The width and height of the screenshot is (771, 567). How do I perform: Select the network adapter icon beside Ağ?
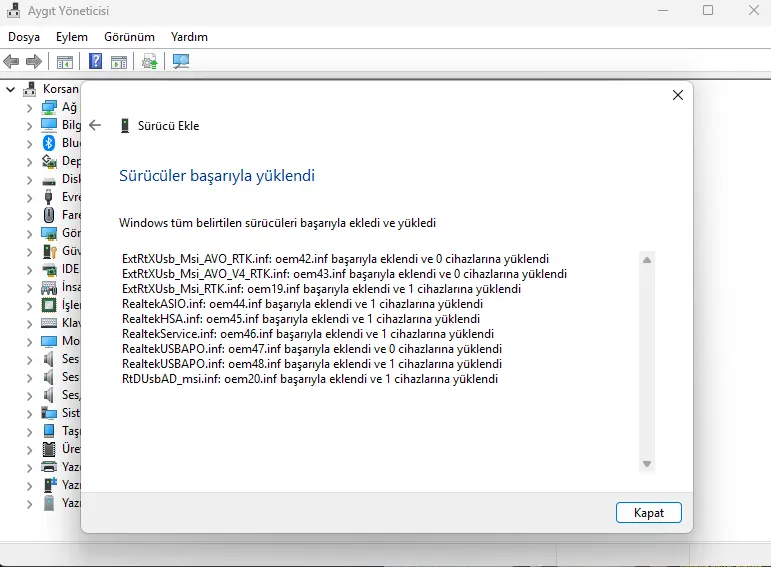click(49, 107)
